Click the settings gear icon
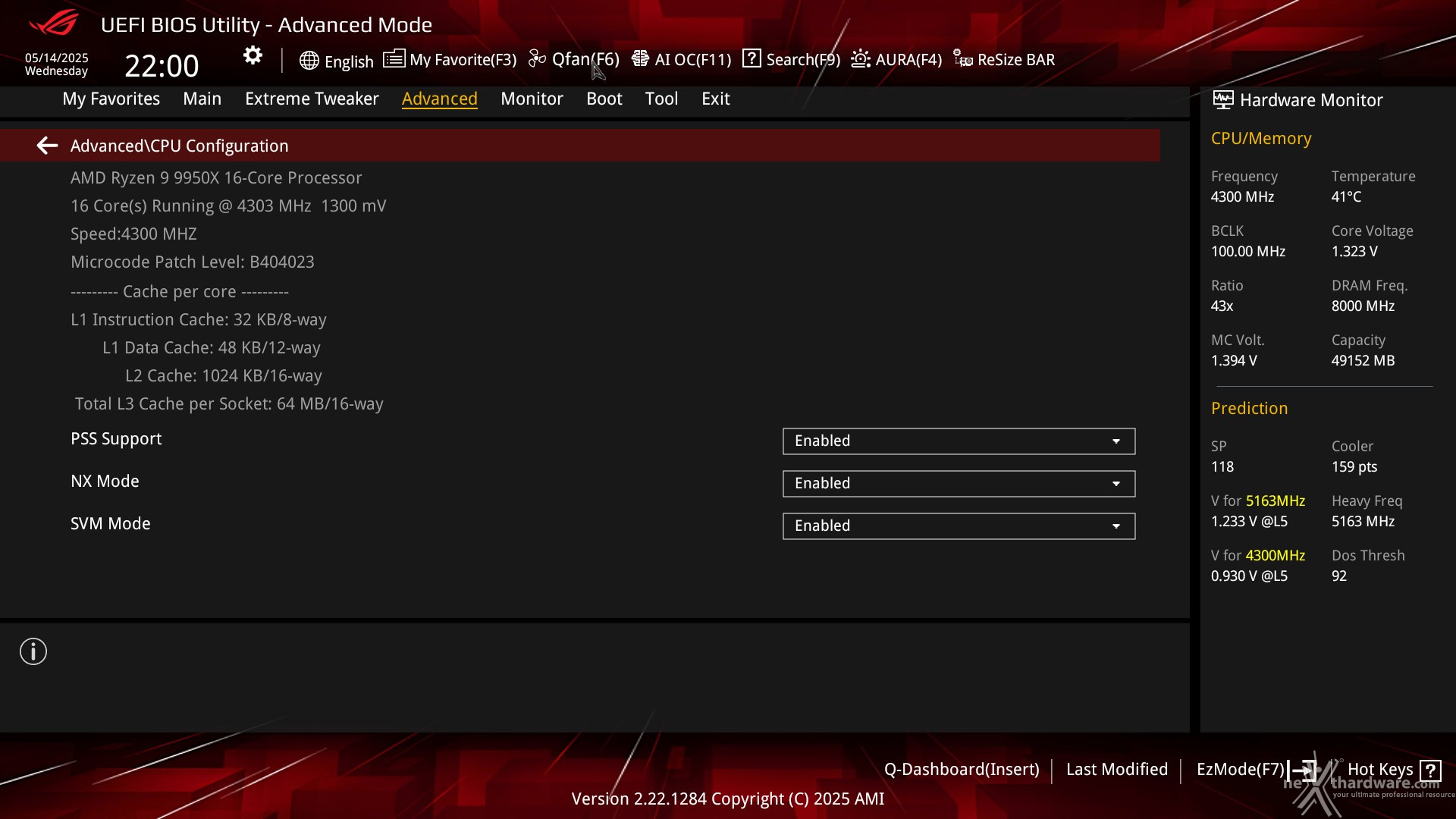Viewport: 1456px width, 819px height. [x=253, y=56]
